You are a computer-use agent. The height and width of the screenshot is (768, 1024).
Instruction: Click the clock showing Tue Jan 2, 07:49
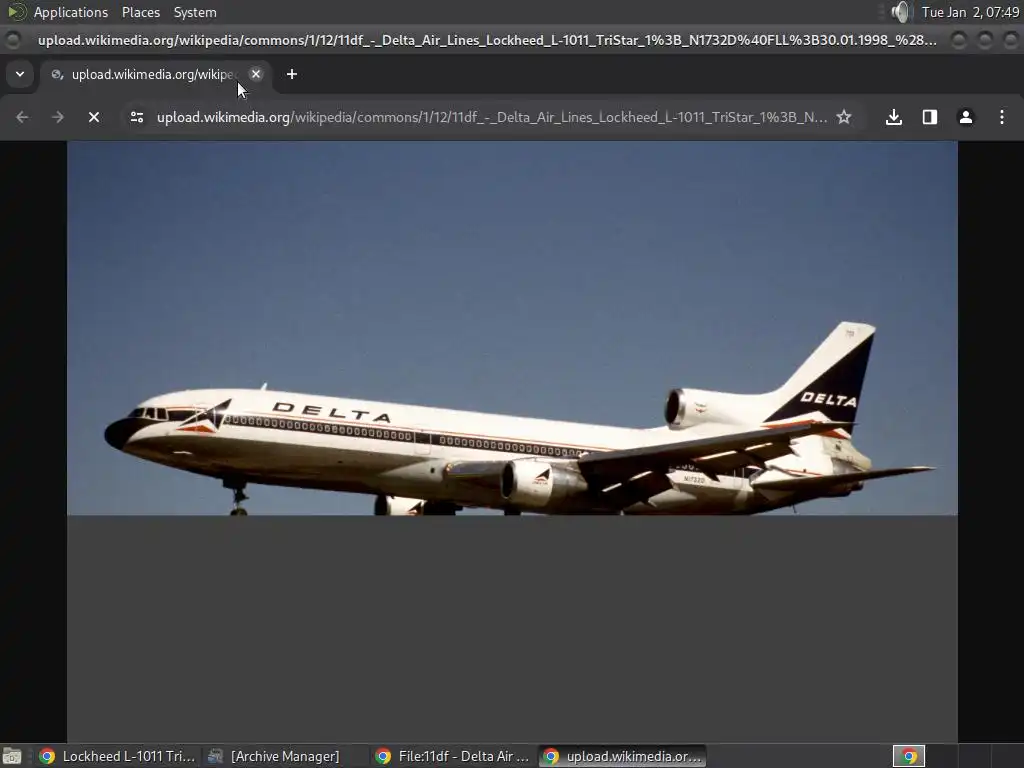pos(970,12)
